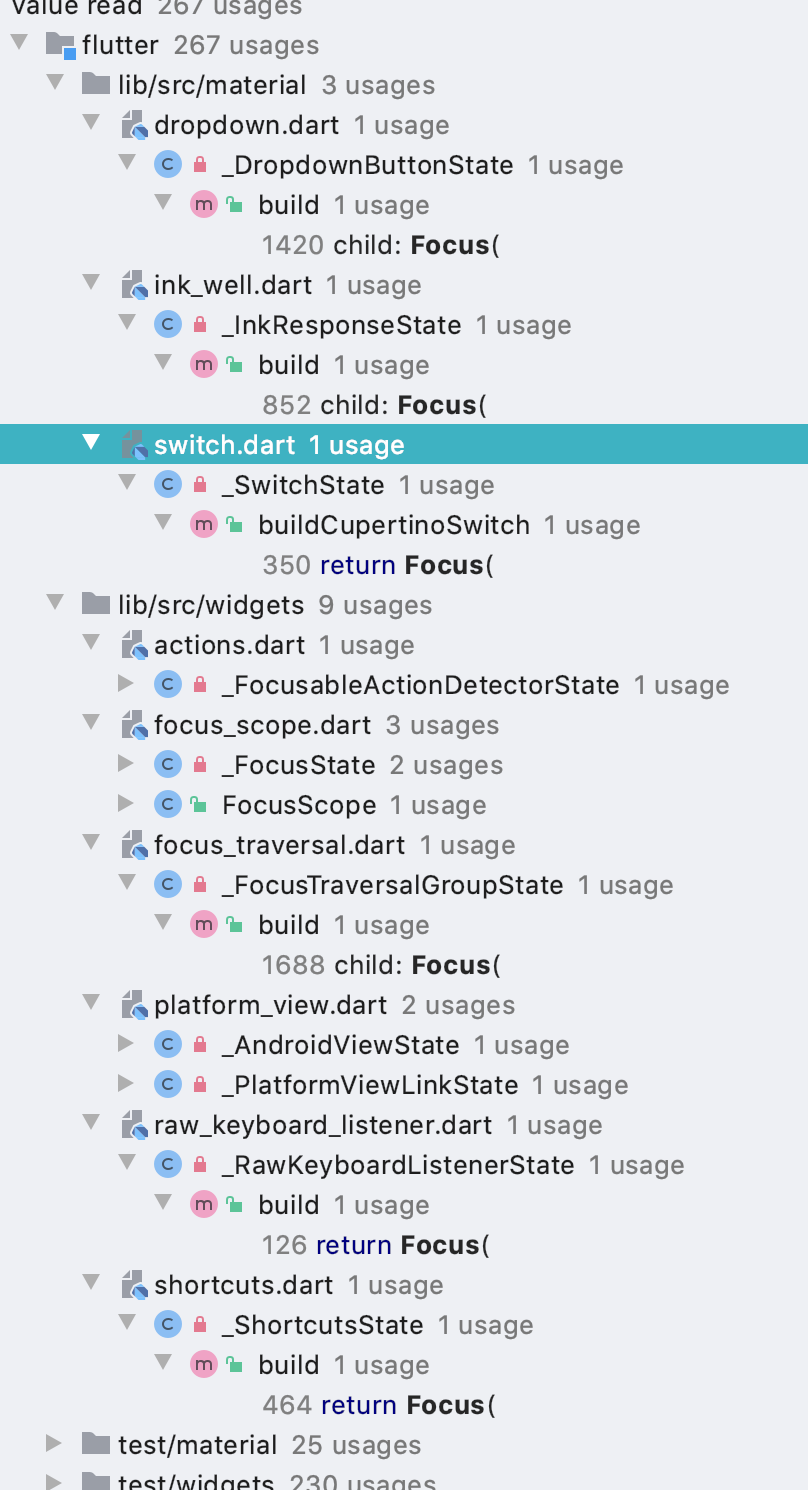Click the _SwitchState class icon
808x1490 pixels.
click(168, 484)
